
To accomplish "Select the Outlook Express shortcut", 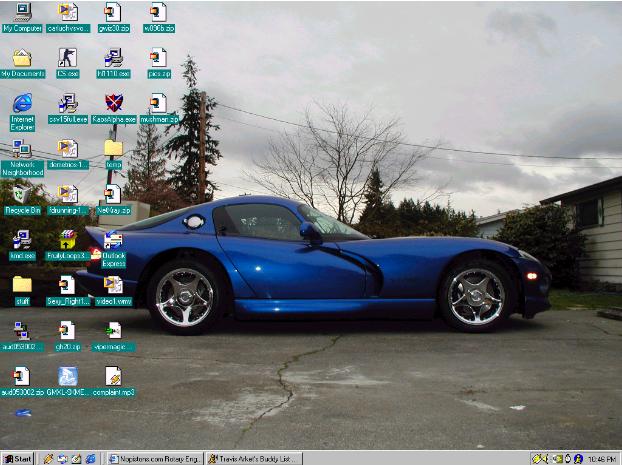I will point(113,241).
